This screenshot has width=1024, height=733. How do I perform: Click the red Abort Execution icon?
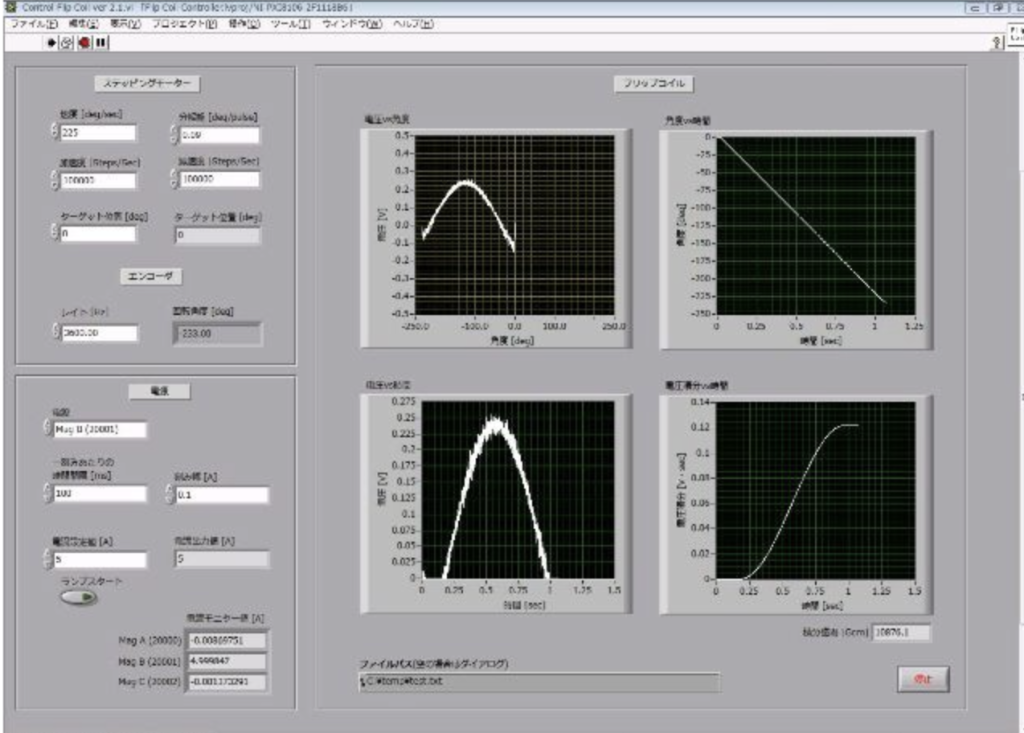pos(84,42)
